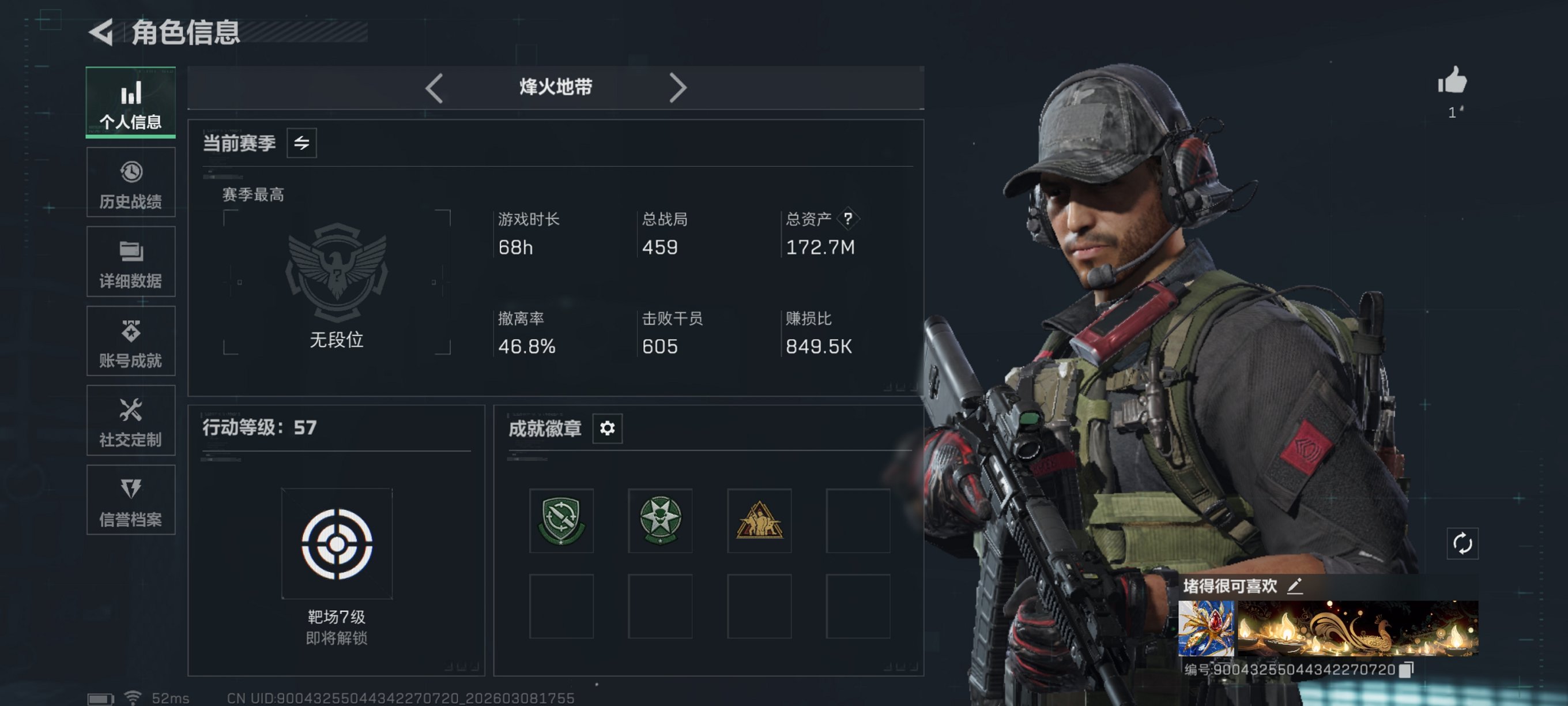Viewport: 1568px width, 706px height.
Task: Rotate character with the refresh arrows icon
Action: tap(1462, 543)
